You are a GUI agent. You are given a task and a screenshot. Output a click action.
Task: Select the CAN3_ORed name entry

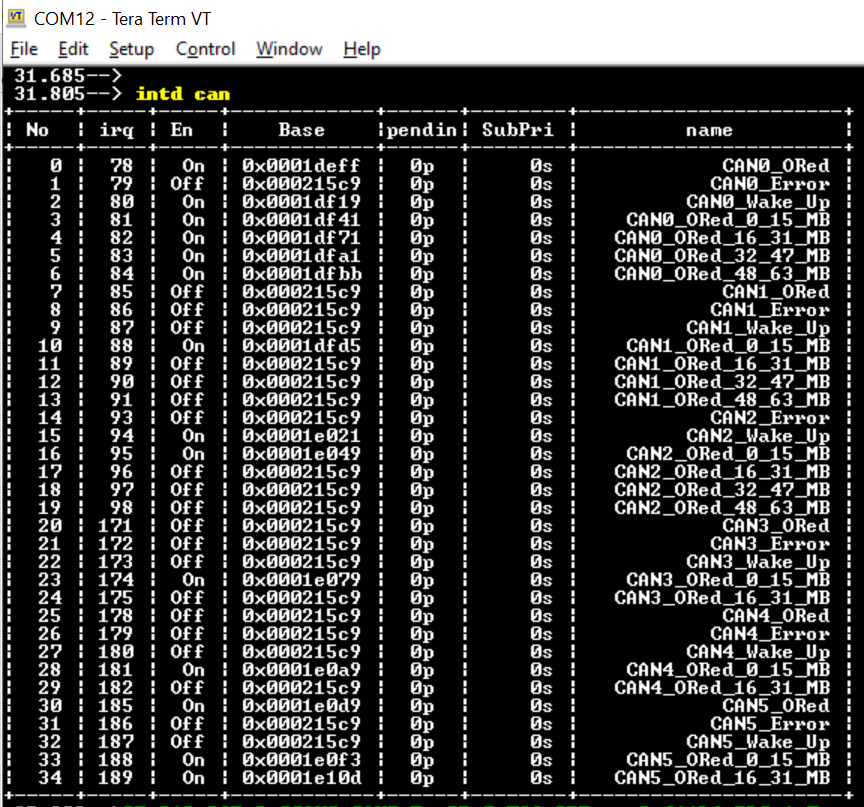click(776, 526)
